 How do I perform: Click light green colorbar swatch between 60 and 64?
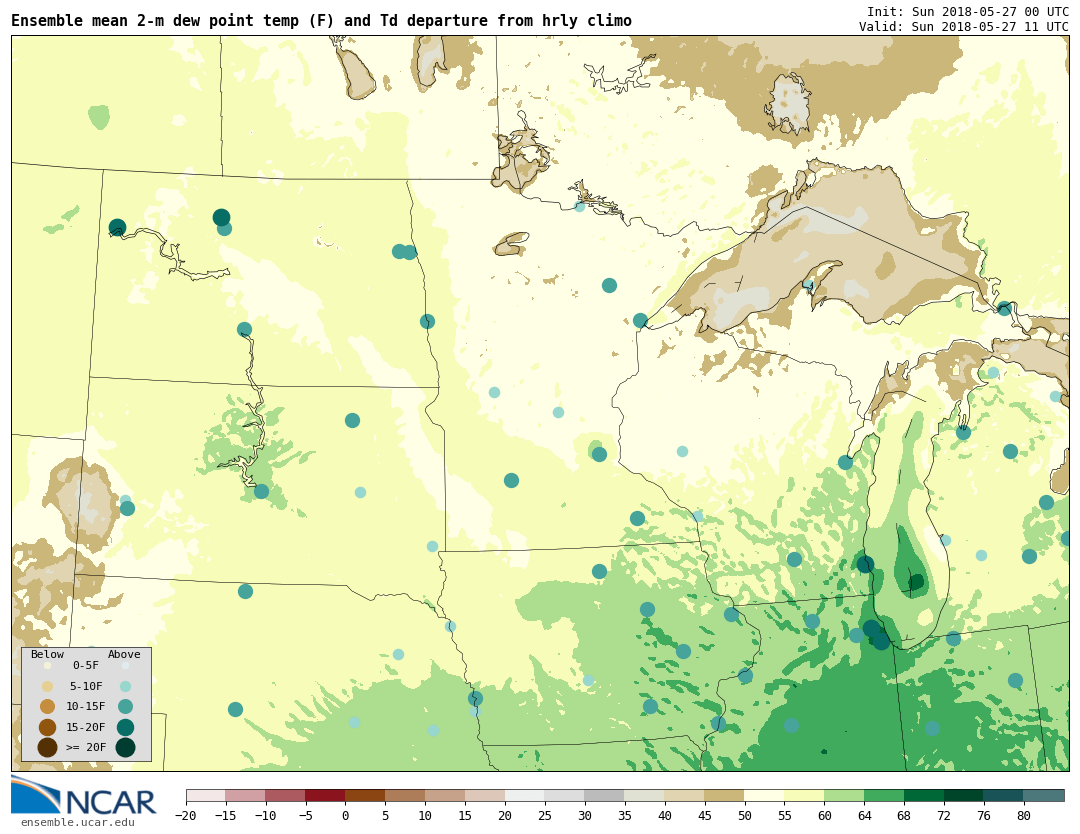tap(845, 795)
